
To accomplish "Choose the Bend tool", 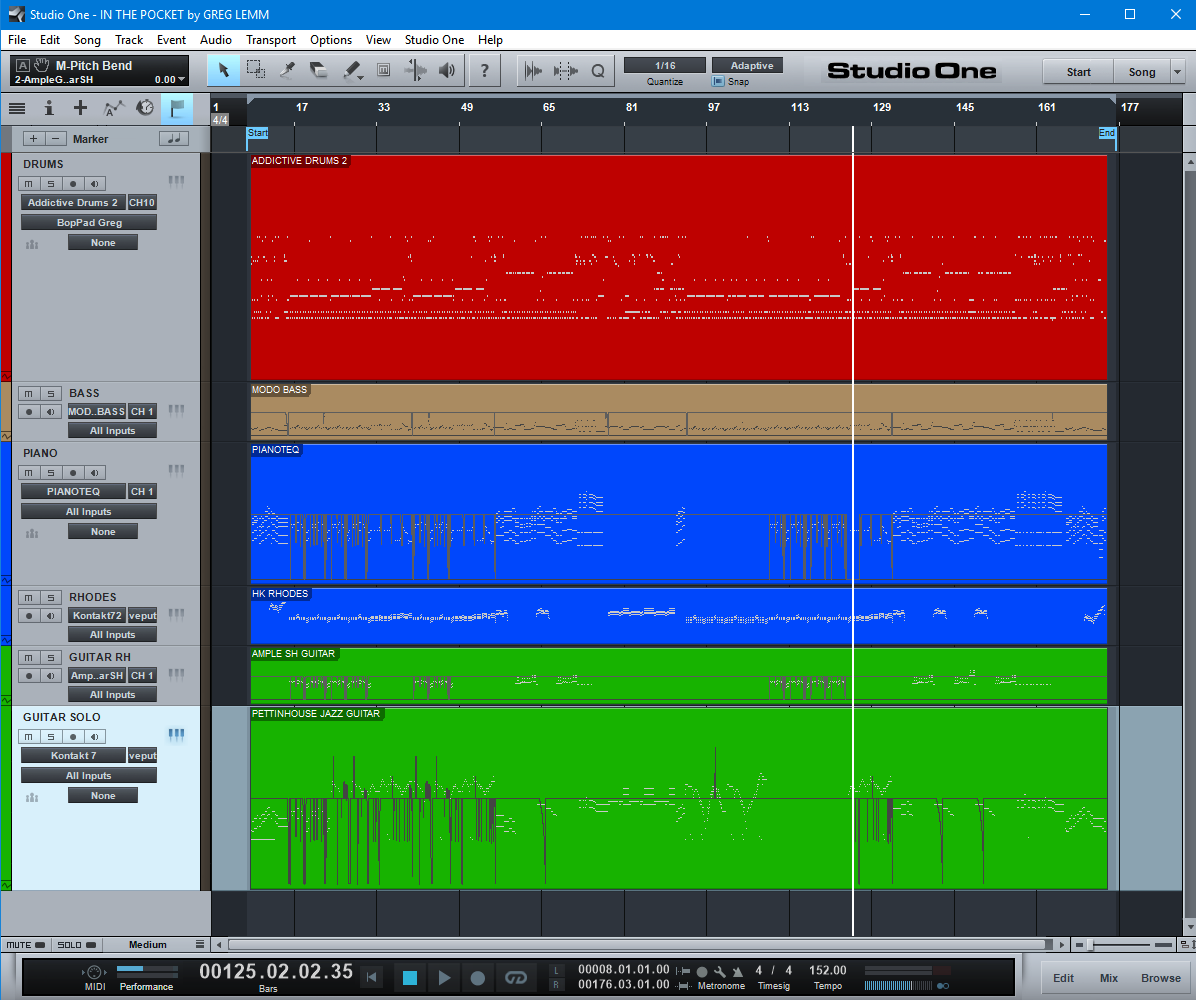I will click(416, 71).
